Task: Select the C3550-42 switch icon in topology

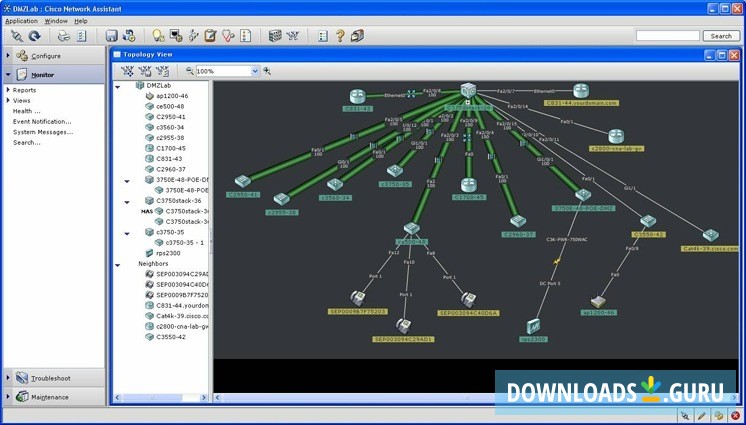Action: [x=648, y=221]
